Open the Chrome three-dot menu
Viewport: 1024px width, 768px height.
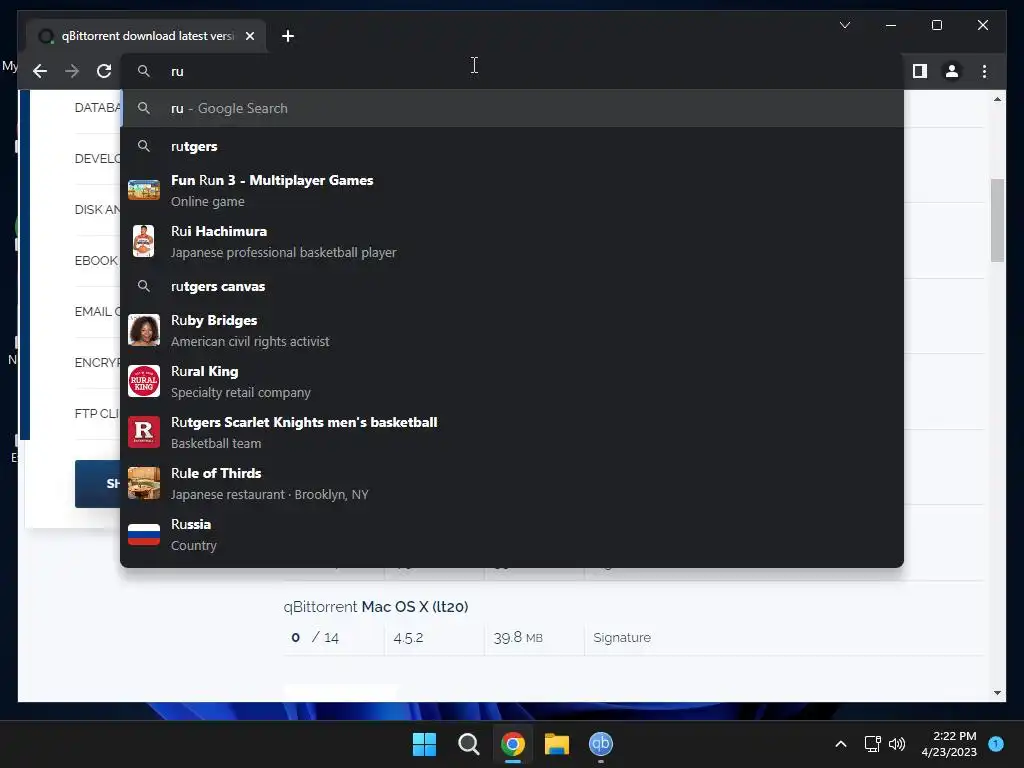click(x=984, y=71)
